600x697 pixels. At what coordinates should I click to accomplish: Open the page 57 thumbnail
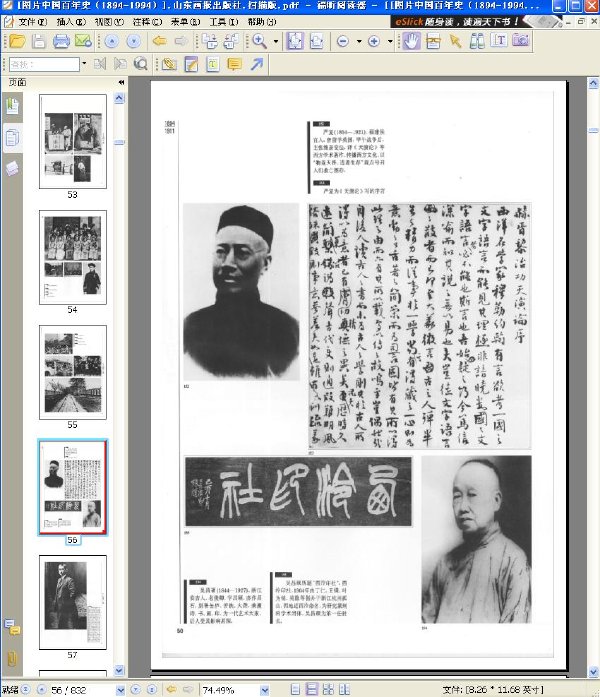pyautogui.click(x=73, y=602)
